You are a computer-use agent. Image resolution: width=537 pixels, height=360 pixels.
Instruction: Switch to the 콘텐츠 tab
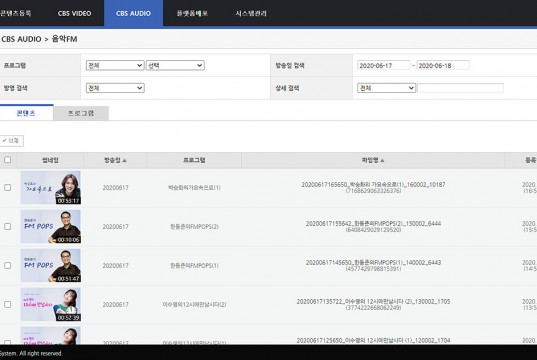[x=26, y=113]
